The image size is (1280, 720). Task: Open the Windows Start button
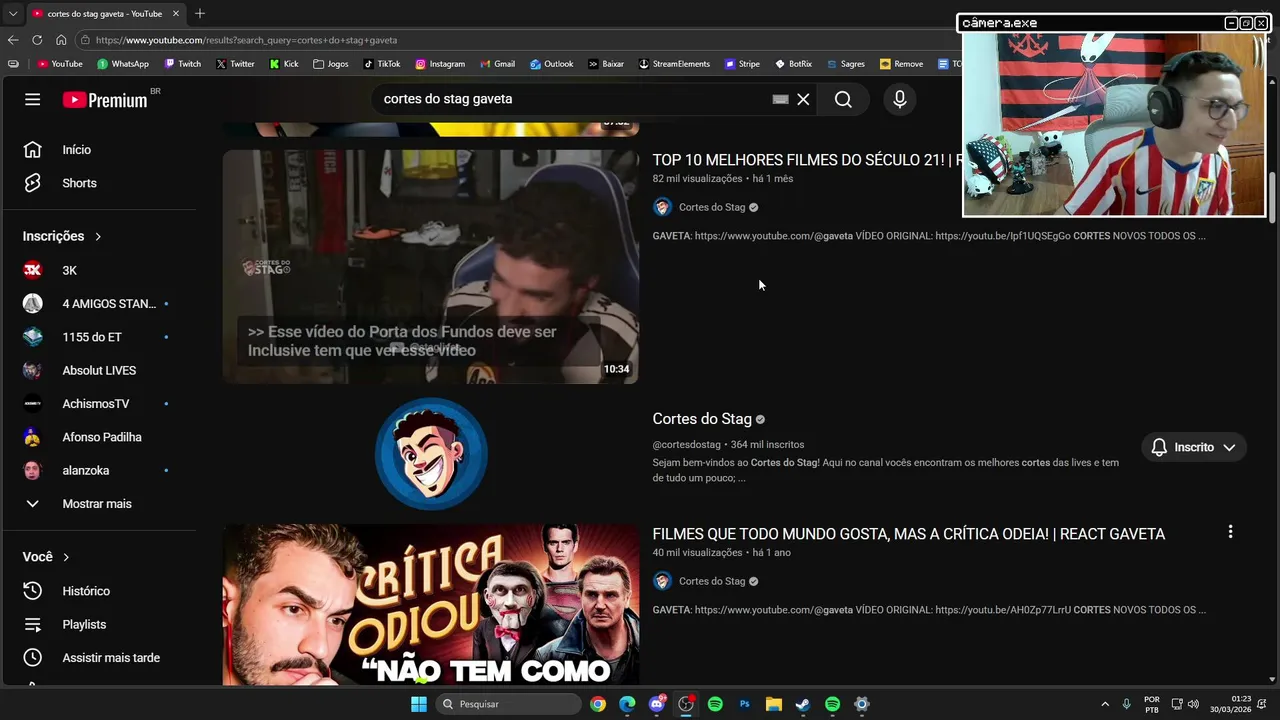(x=419, y=704)
